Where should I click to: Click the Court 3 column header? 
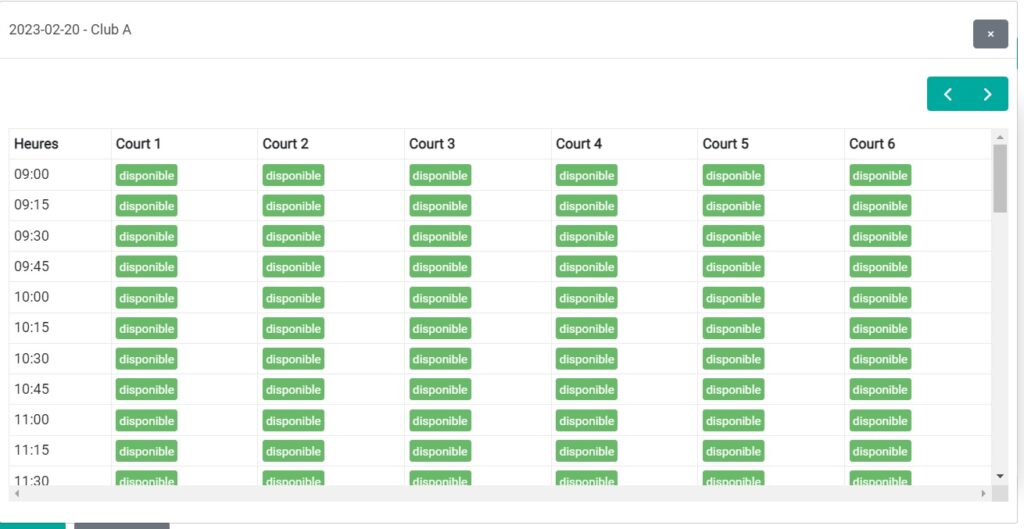tap(432, 144)
